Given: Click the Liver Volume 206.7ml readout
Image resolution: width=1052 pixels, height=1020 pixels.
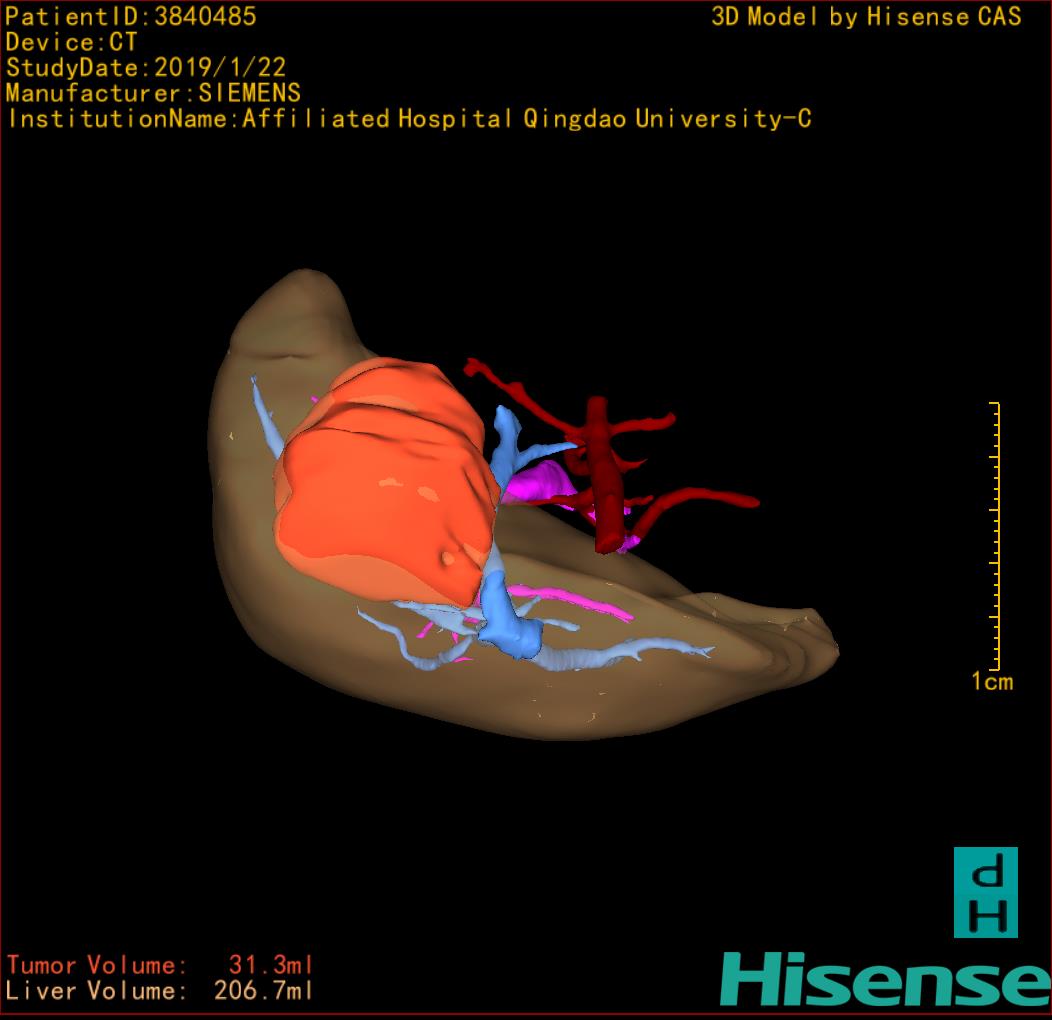Looking at the screenshot, I should click(160, 992).
